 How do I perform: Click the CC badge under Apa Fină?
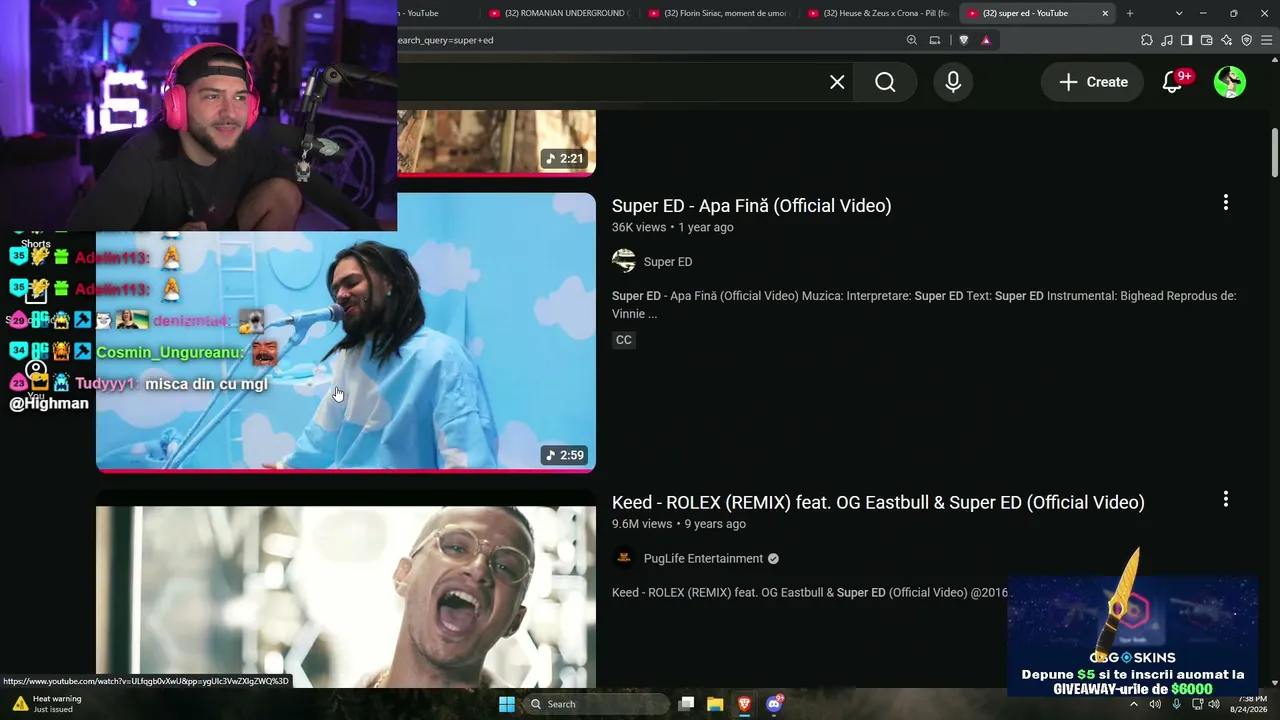tap(624, 340)
